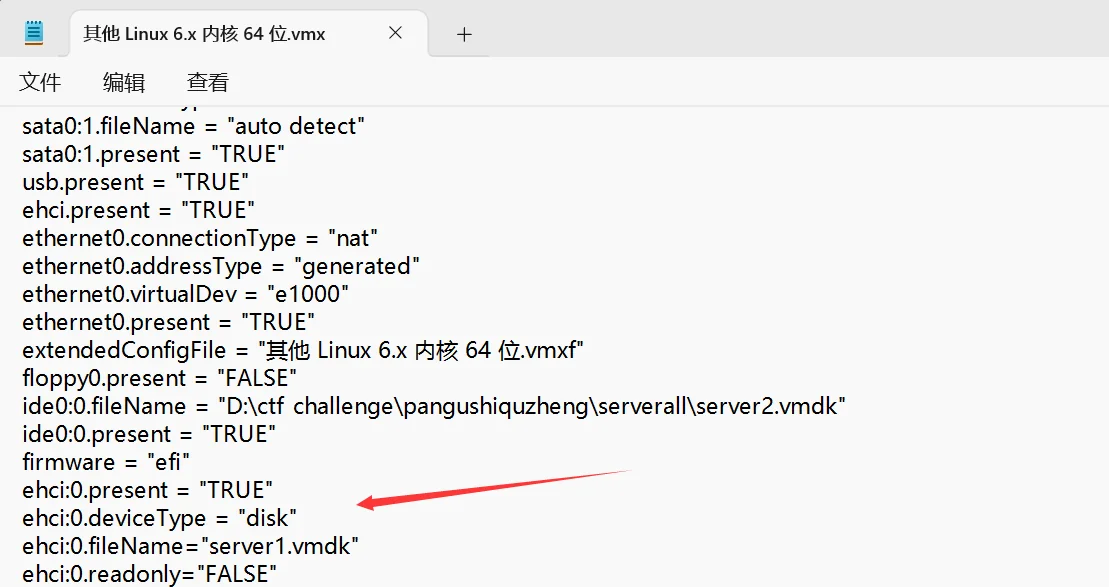Click the firmware "efi" line

105,463
